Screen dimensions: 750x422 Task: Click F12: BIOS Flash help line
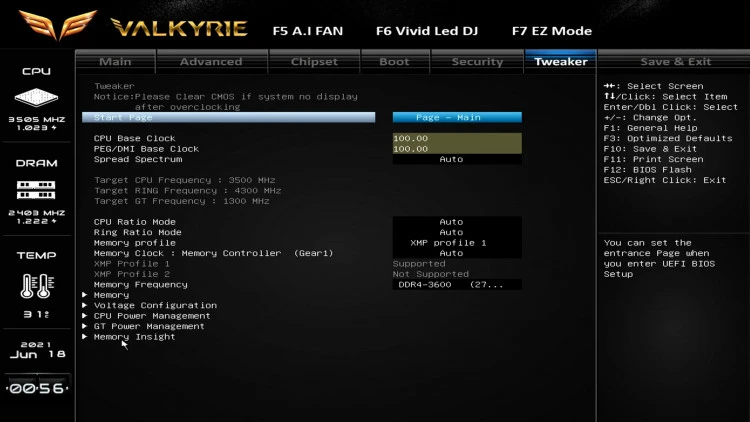(x=647, y=170)
